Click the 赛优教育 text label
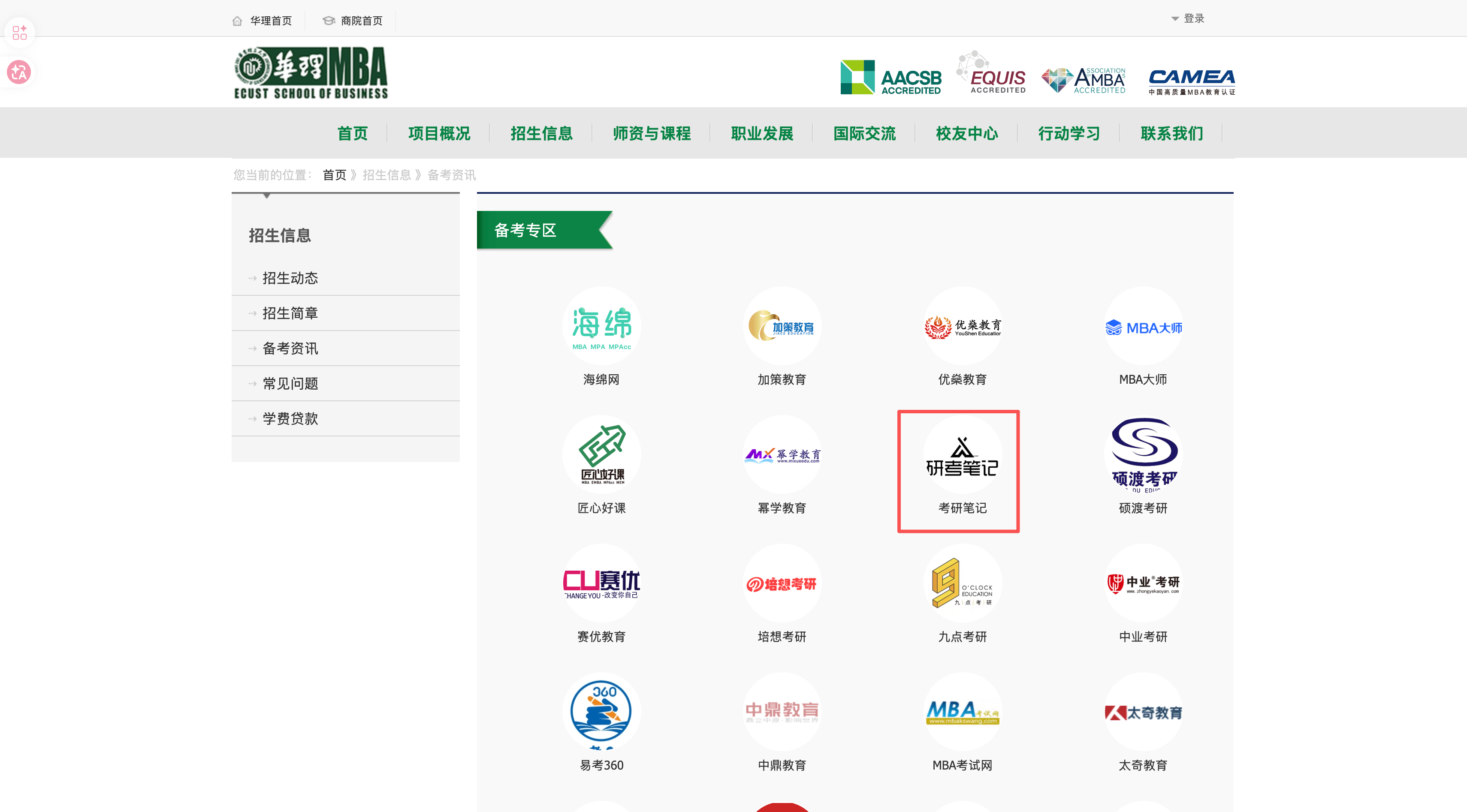Screen dimensions: 1467x812 [x=601, y=637]
